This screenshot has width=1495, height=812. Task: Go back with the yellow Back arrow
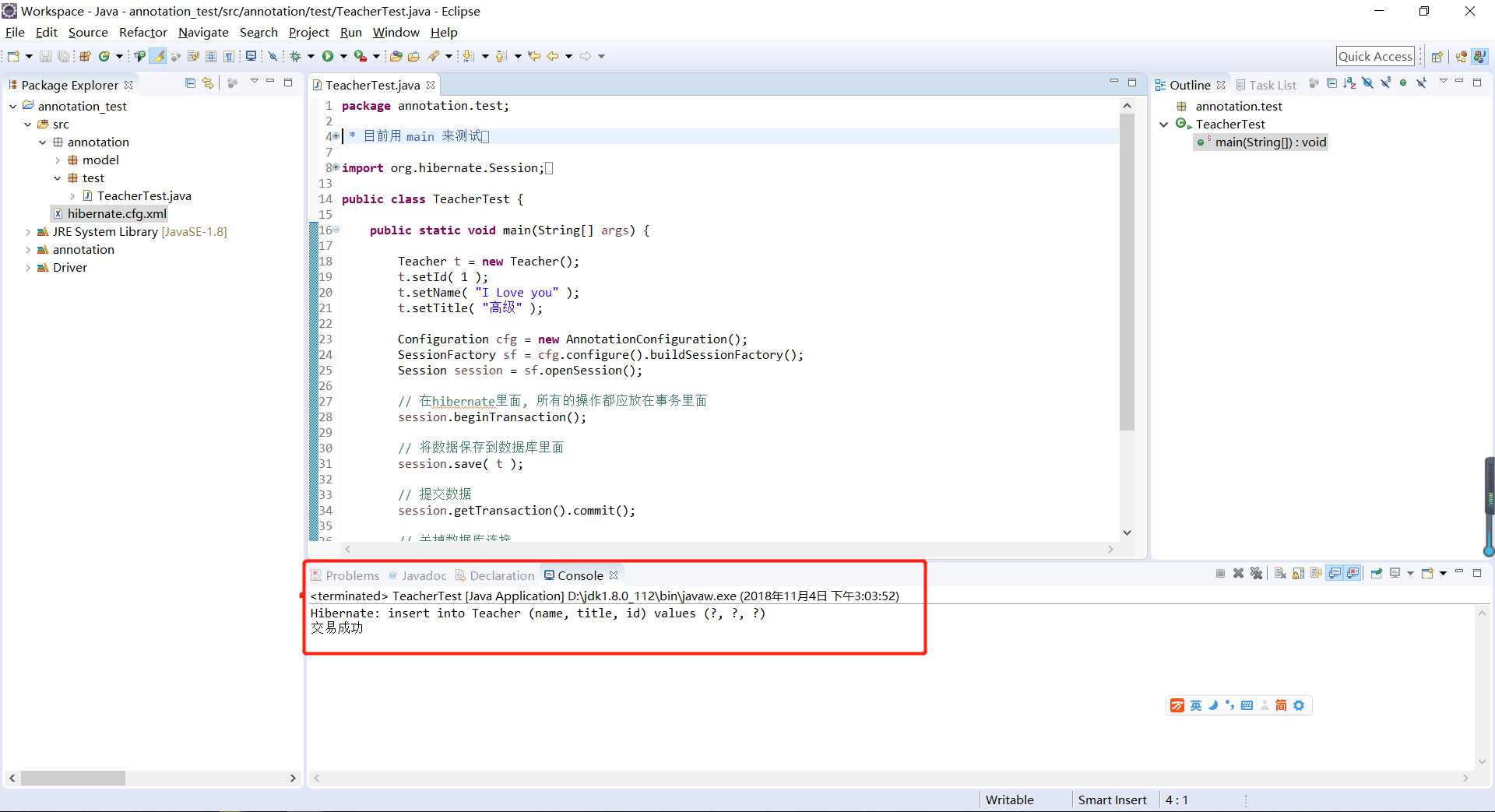click(553, 56)
